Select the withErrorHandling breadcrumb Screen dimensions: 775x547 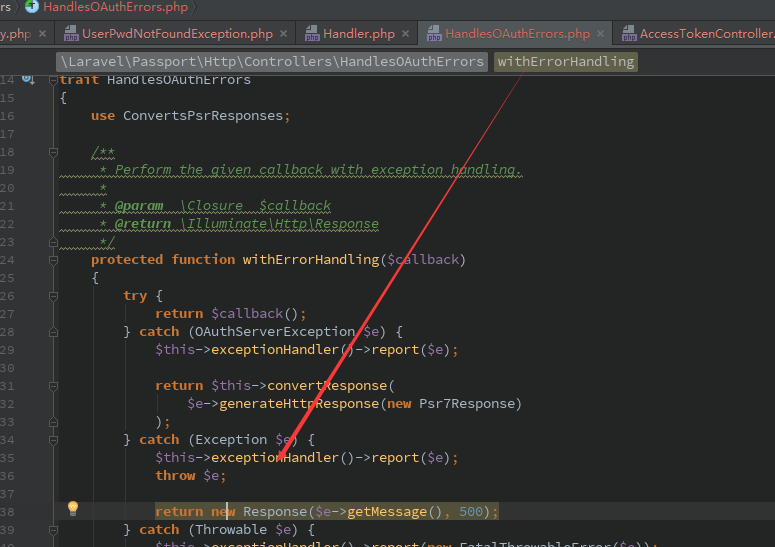point(565,62)
